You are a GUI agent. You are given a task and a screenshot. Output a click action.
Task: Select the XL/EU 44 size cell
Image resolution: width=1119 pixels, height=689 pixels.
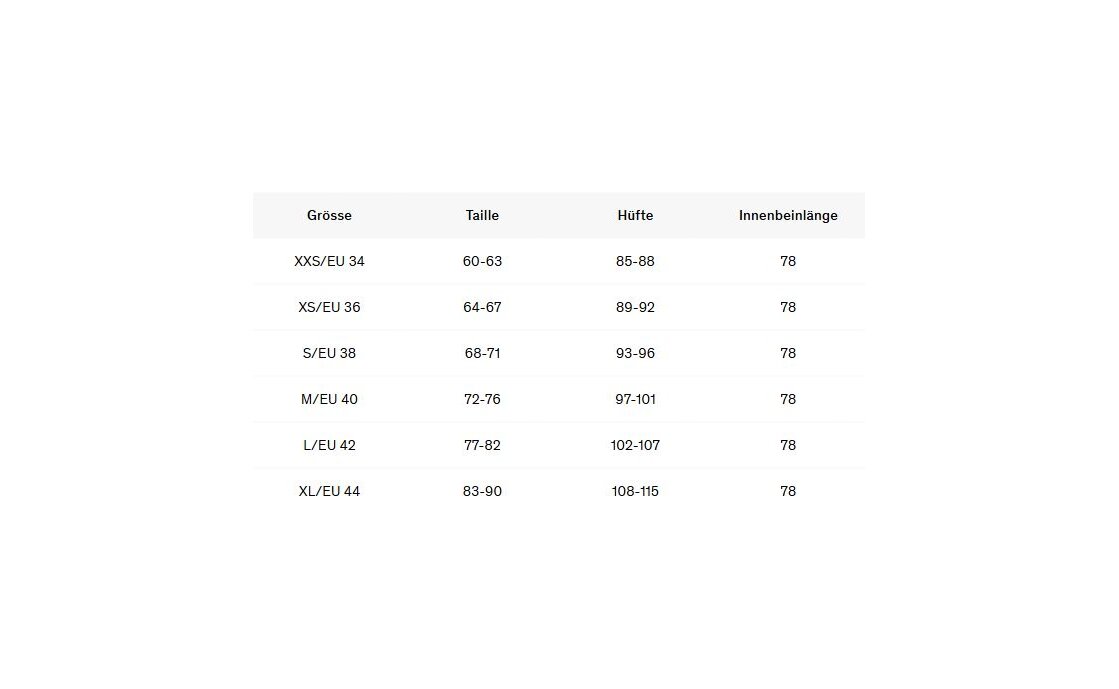329,491
